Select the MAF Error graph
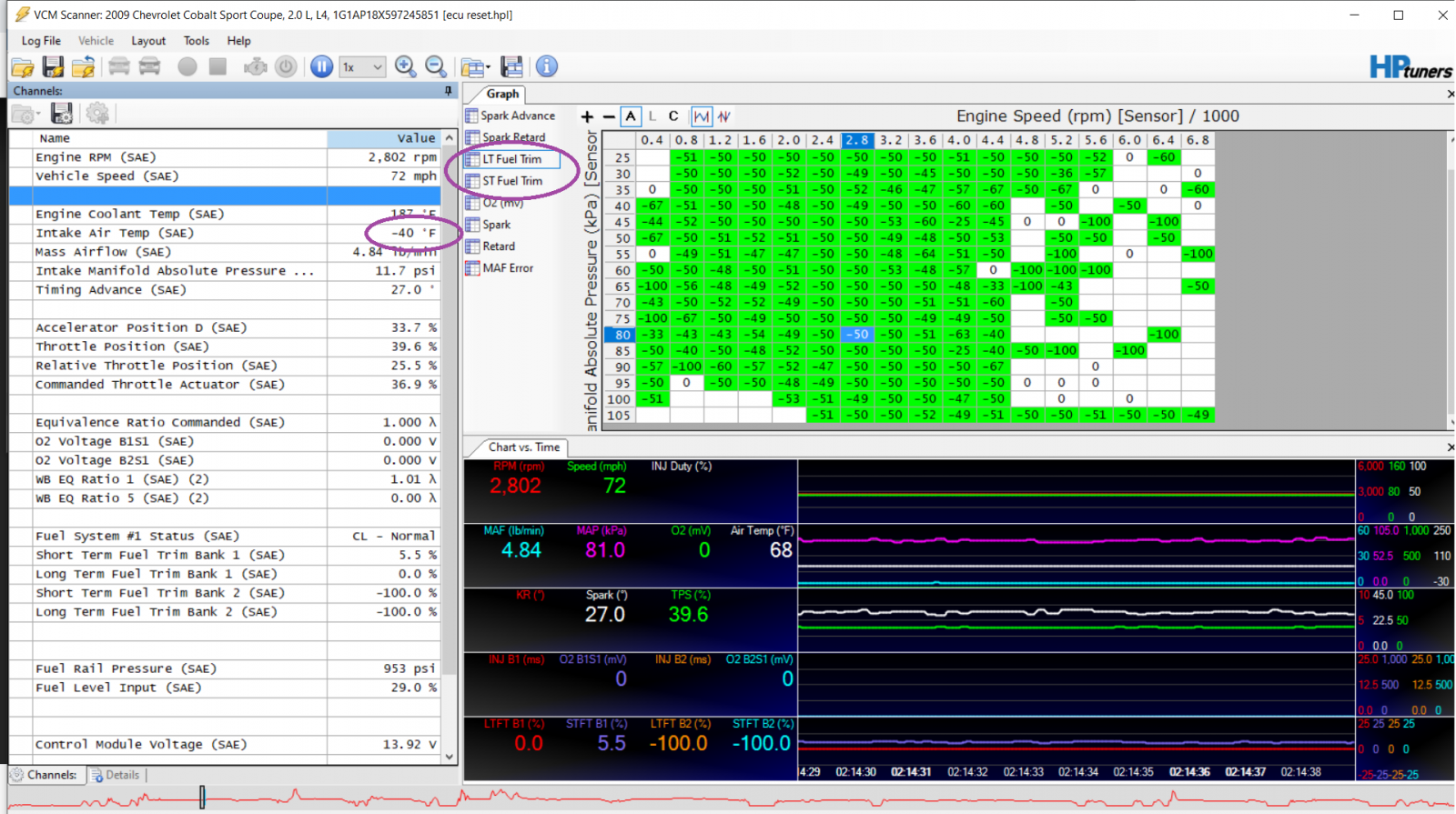The image size is (1456, 814). [500, 268]
